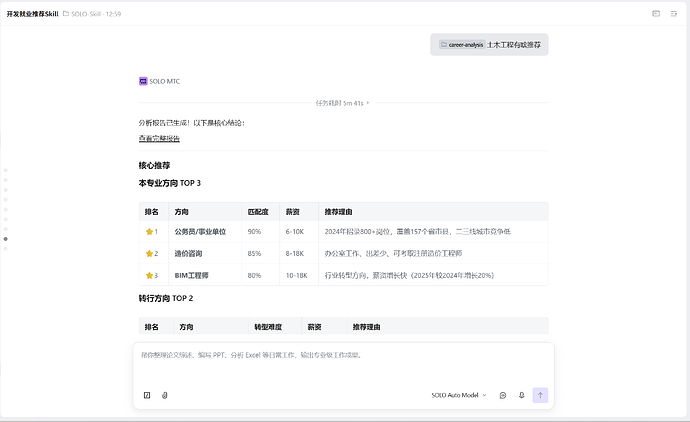
Task: Click the 90% match value
Action: pos(254,231)
